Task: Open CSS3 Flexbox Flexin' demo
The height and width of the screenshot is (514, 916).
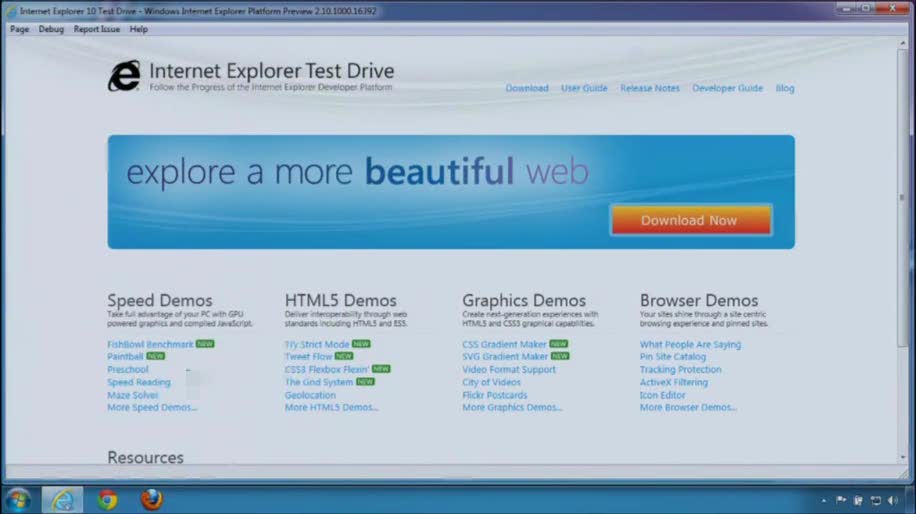Action: [327, 370]
